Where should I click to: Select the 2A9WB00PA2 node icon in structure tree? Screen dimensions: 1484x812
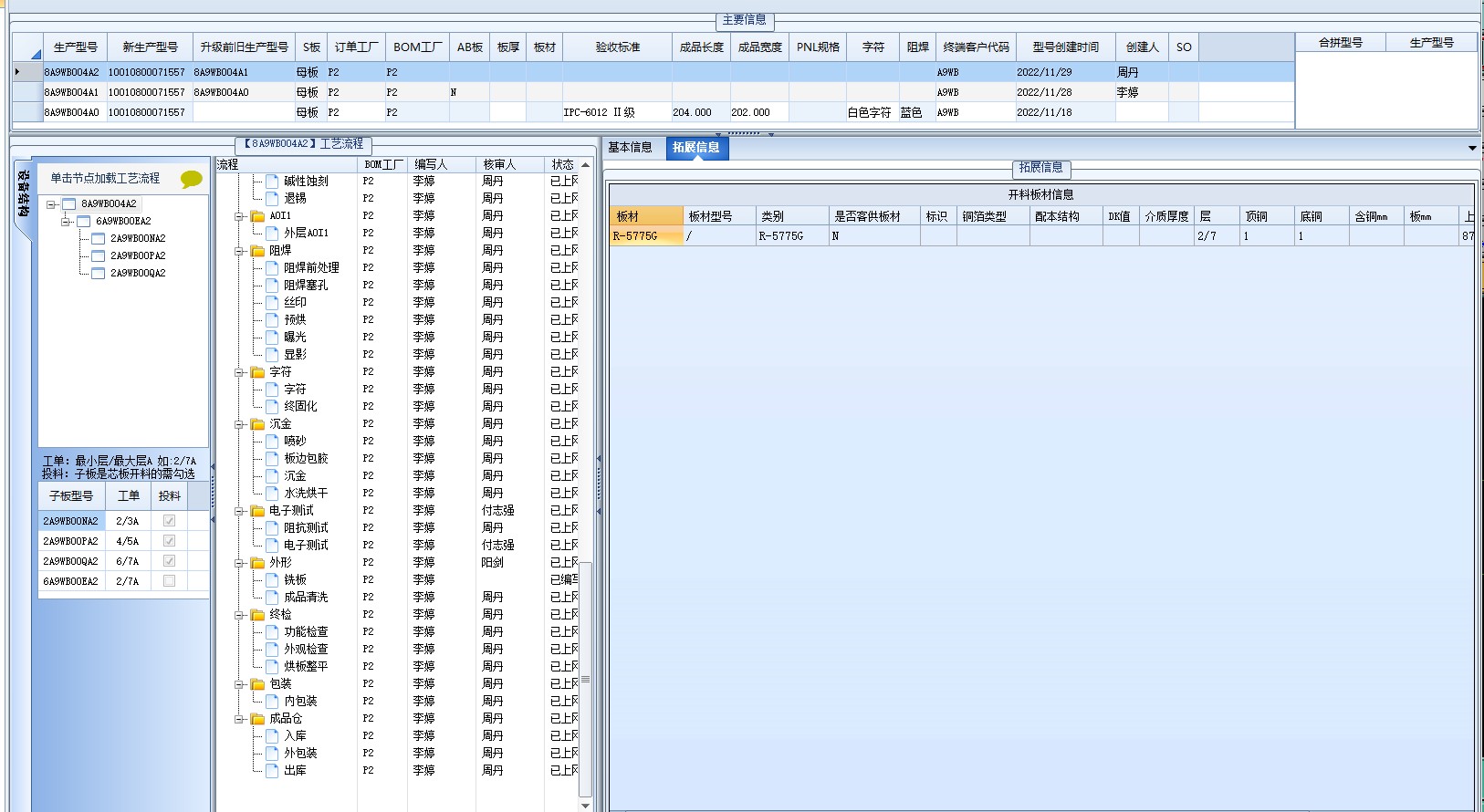click(x=99, y=255)
